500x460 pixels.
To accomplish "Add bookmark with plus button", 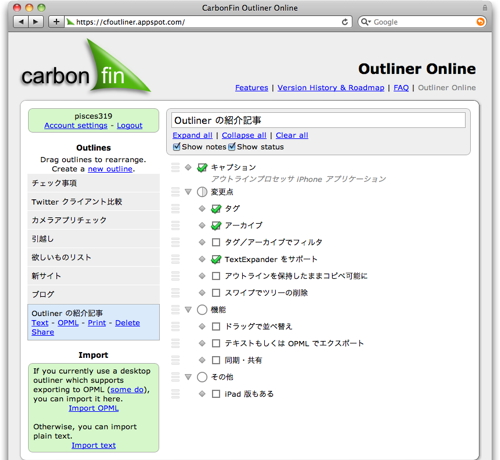I will click(56, 22).
